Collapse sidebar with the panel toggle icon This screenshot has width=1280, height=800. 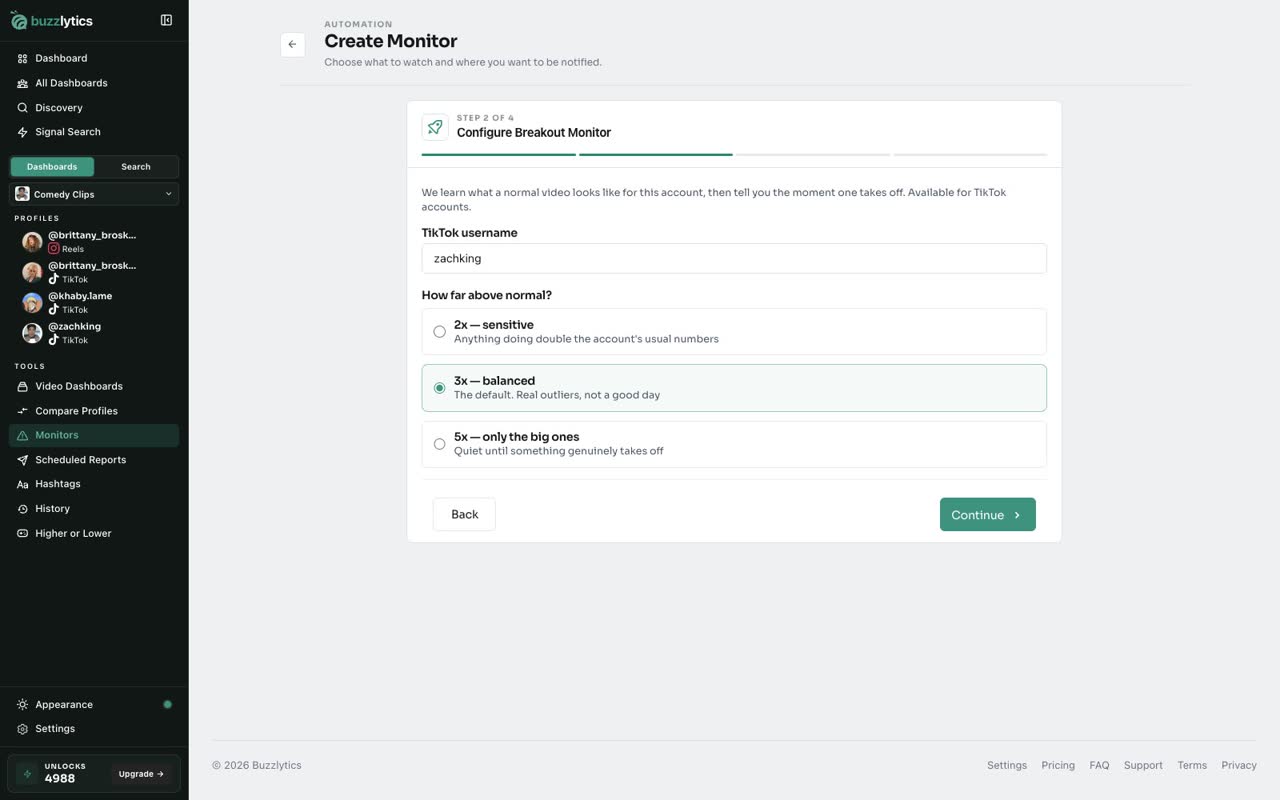166,20
